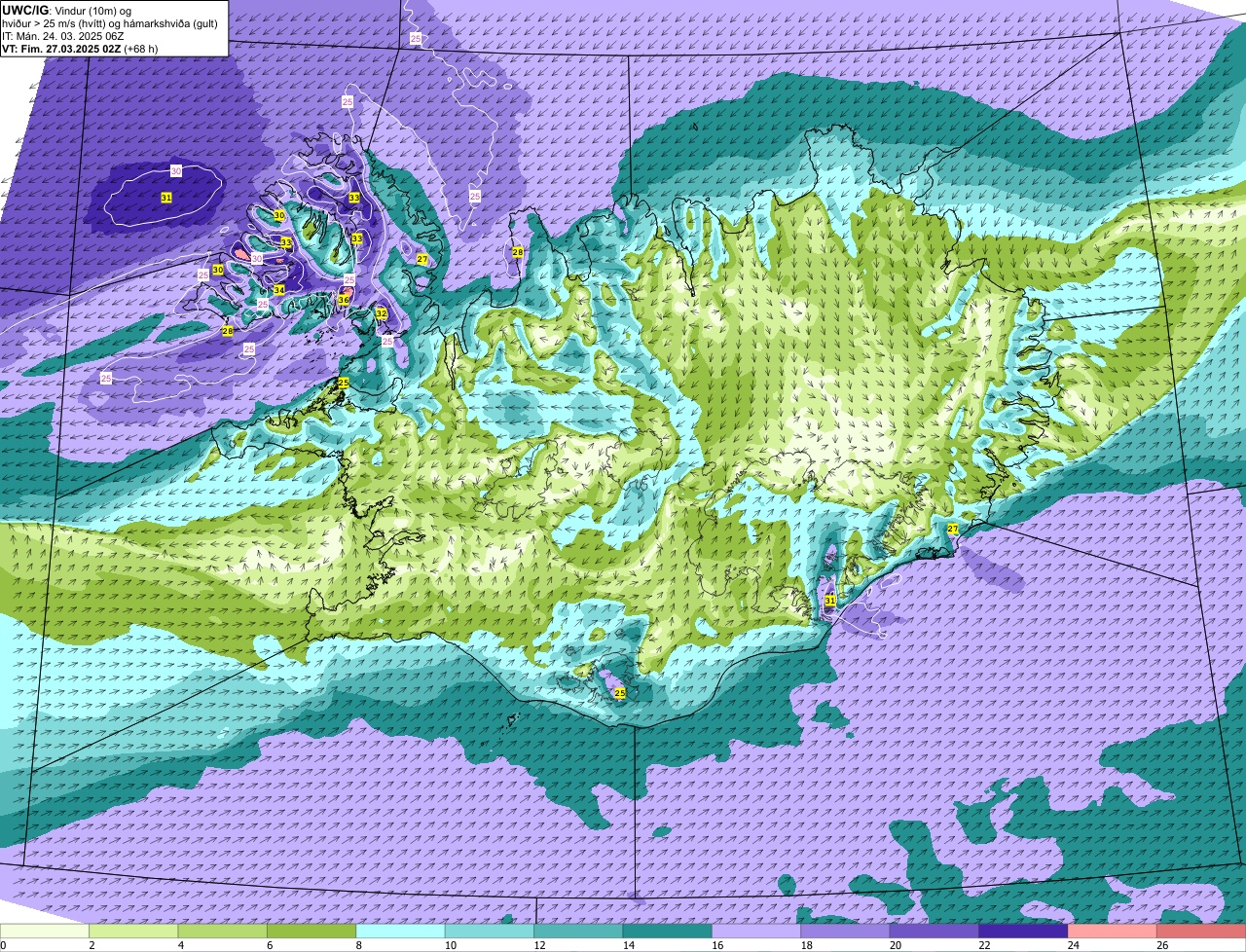
Task: Click the legend tick value 0
Action: coord(4,945)
